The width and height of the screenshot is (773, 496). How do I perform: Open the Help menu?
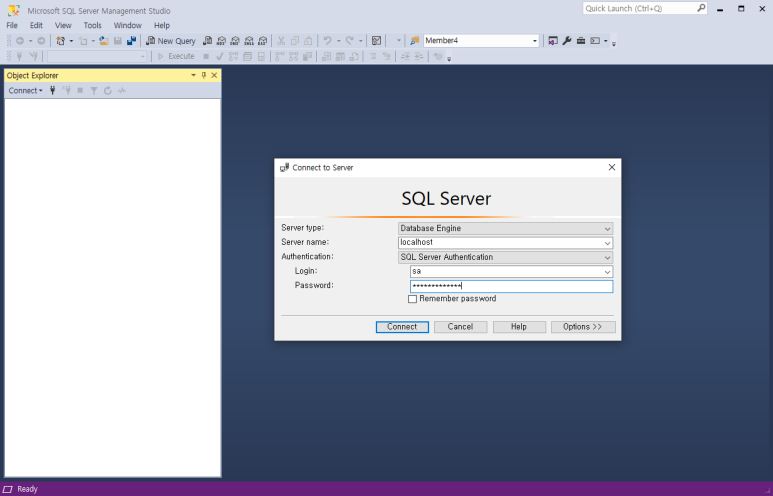click(162, 25)
